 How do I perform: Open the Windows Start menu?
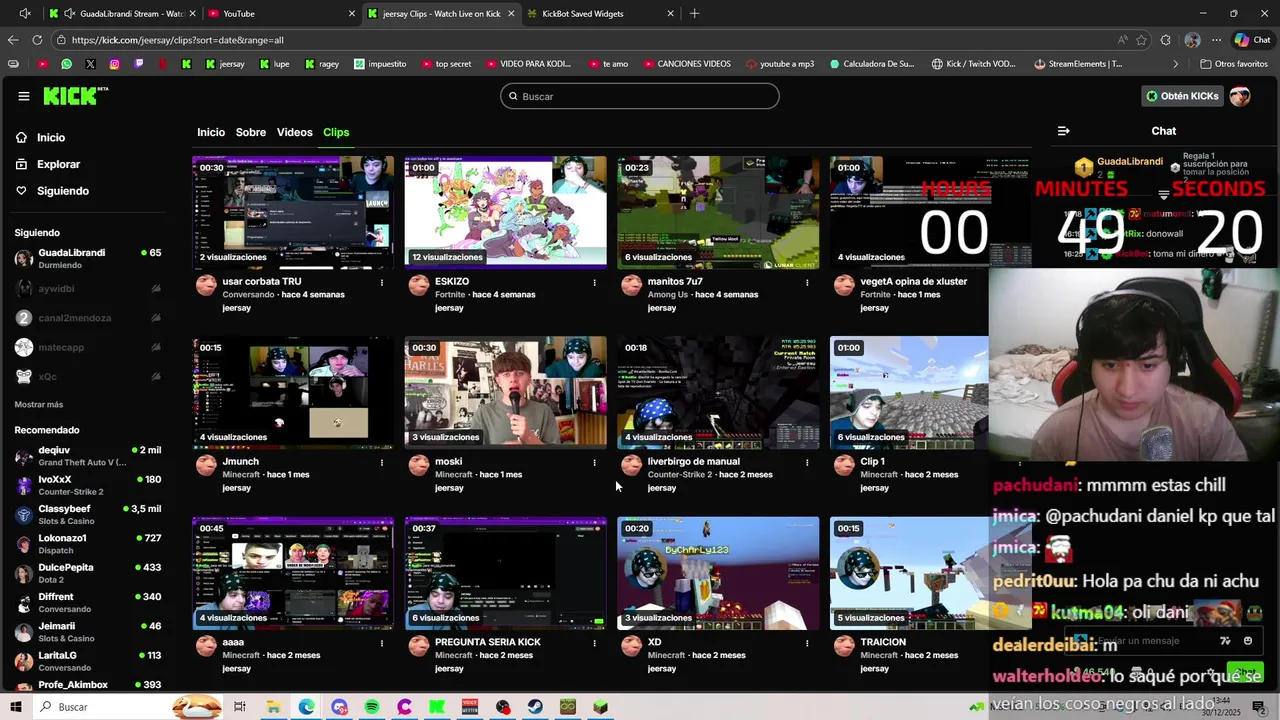(16, 707)
